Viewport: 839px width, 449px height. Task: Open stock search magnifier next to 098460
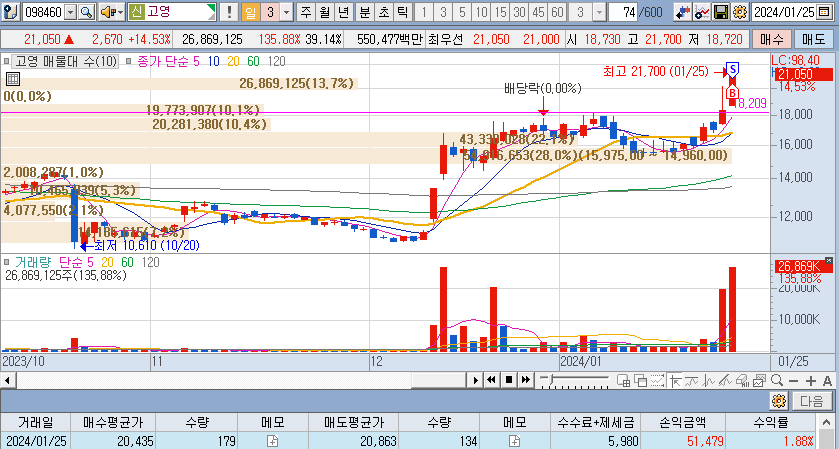(x=86, y=12)
